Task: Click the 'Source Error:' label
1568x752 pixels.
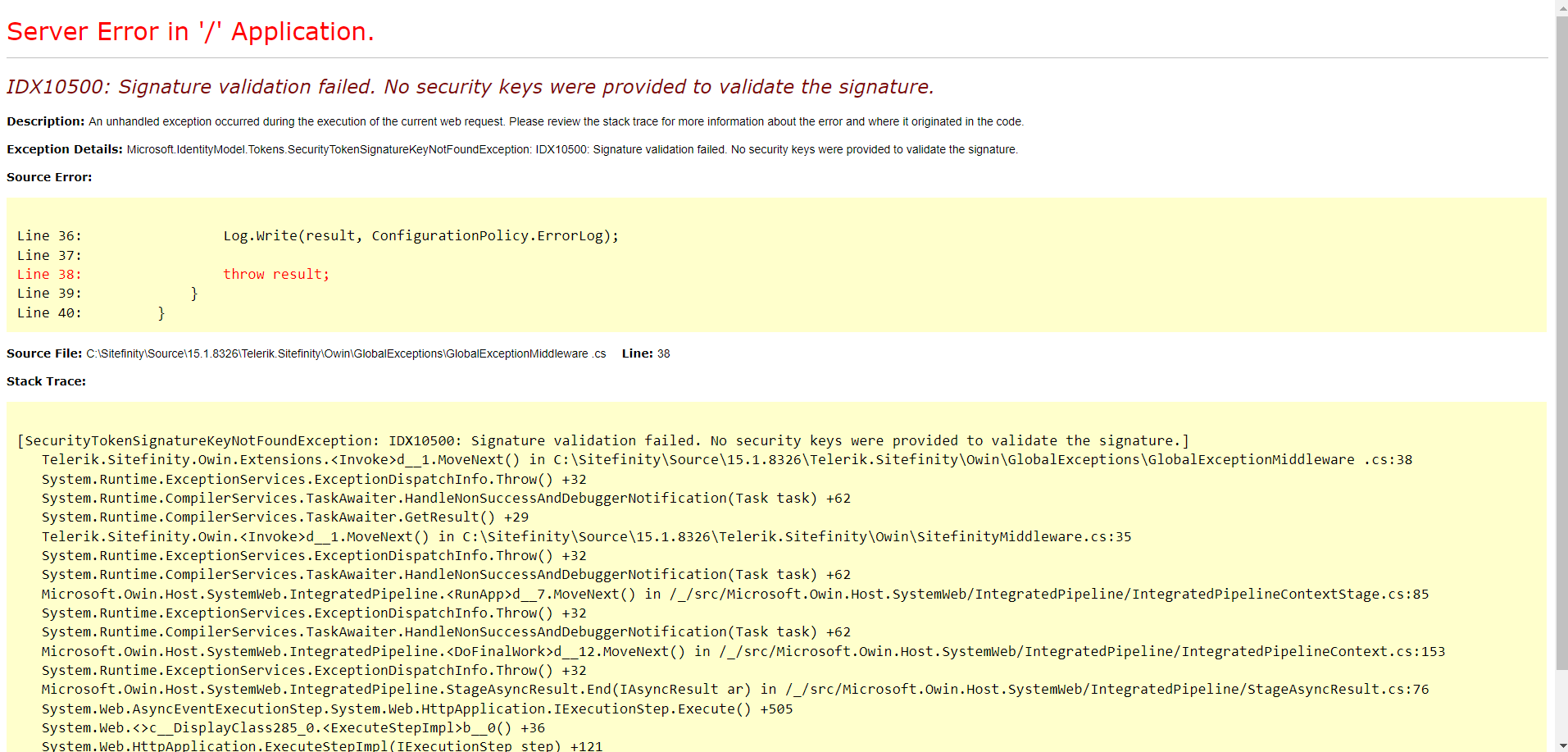Action: click(x=49, y=177)
